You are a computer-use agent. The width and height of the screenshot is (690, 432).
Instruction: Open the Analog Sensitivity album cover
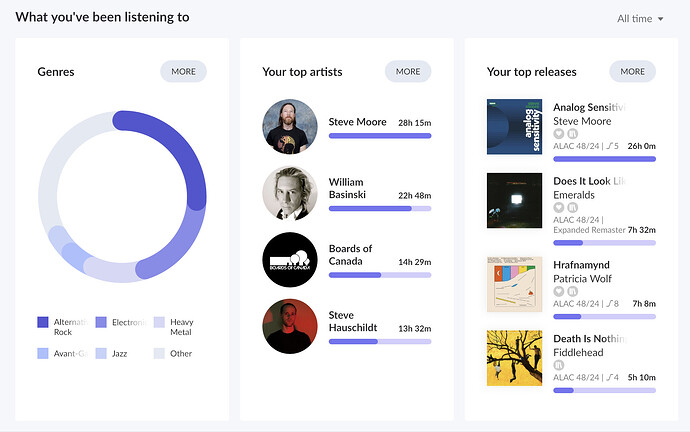(514, 127)
